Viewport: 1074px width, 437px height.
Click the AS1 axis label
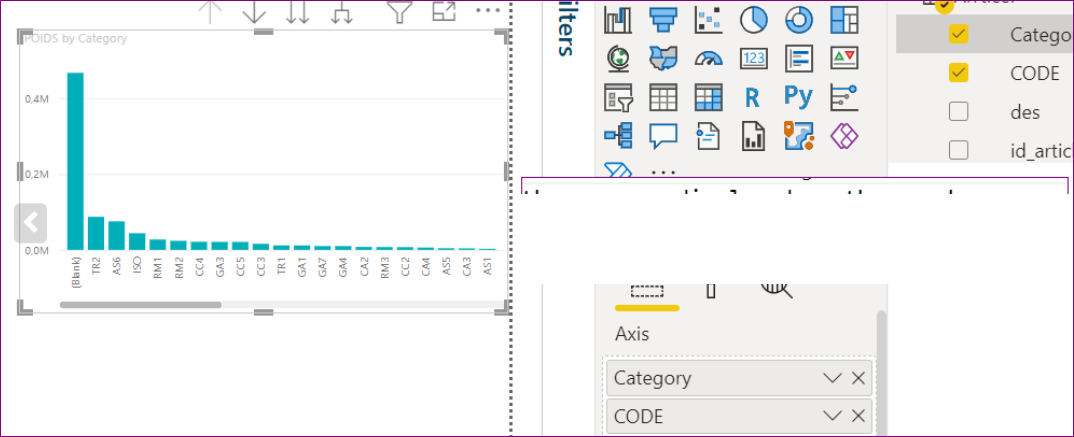coord(488,264)
